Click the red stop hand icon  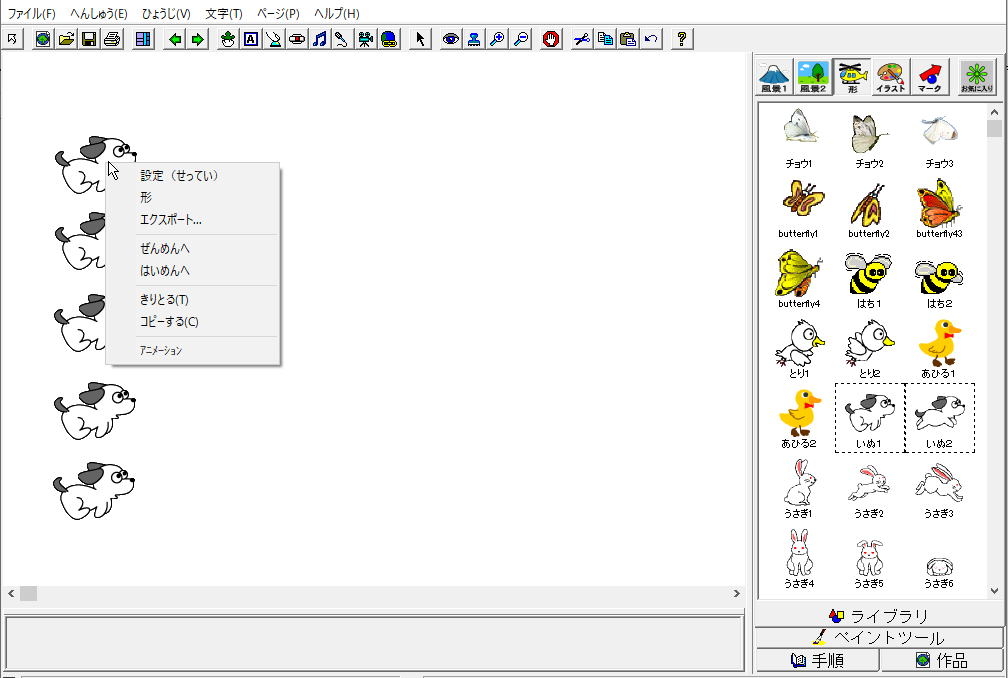click(550, 39)
